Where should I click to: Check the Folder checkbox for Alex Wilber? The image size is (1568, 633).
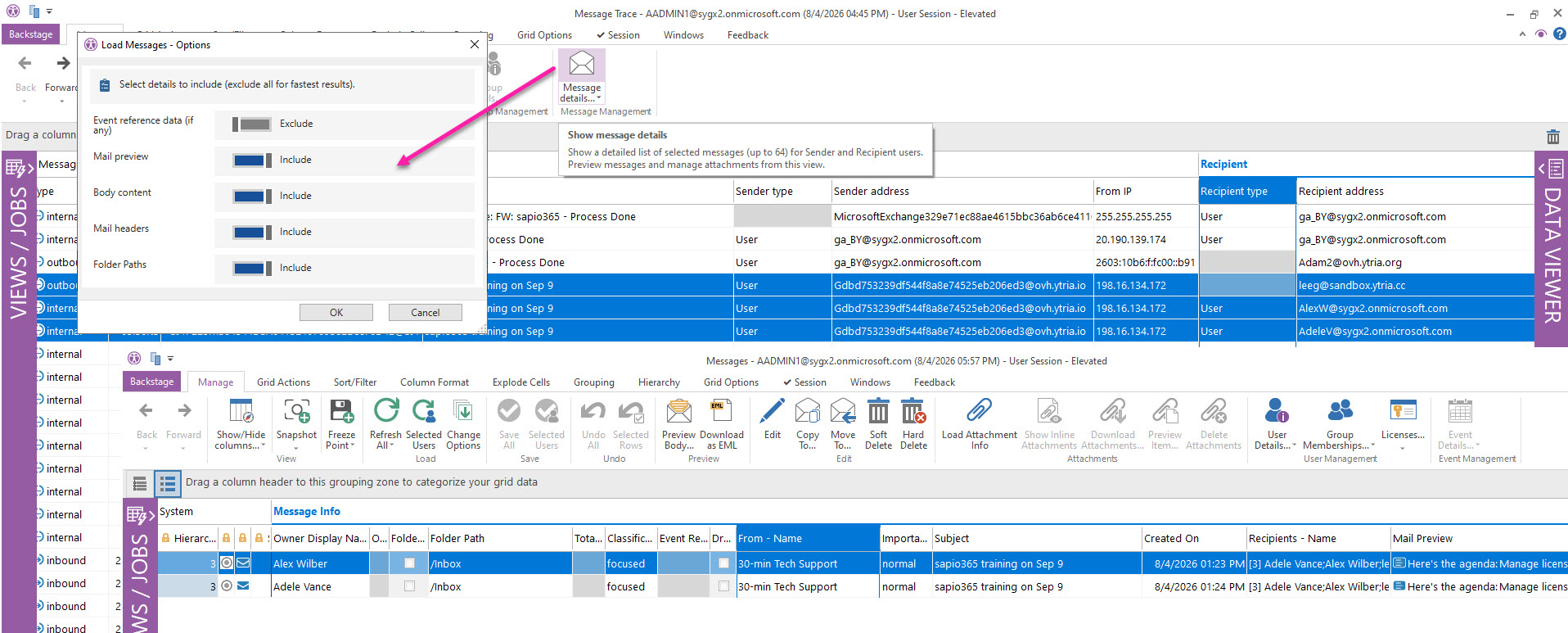click(x=409, y=563)
